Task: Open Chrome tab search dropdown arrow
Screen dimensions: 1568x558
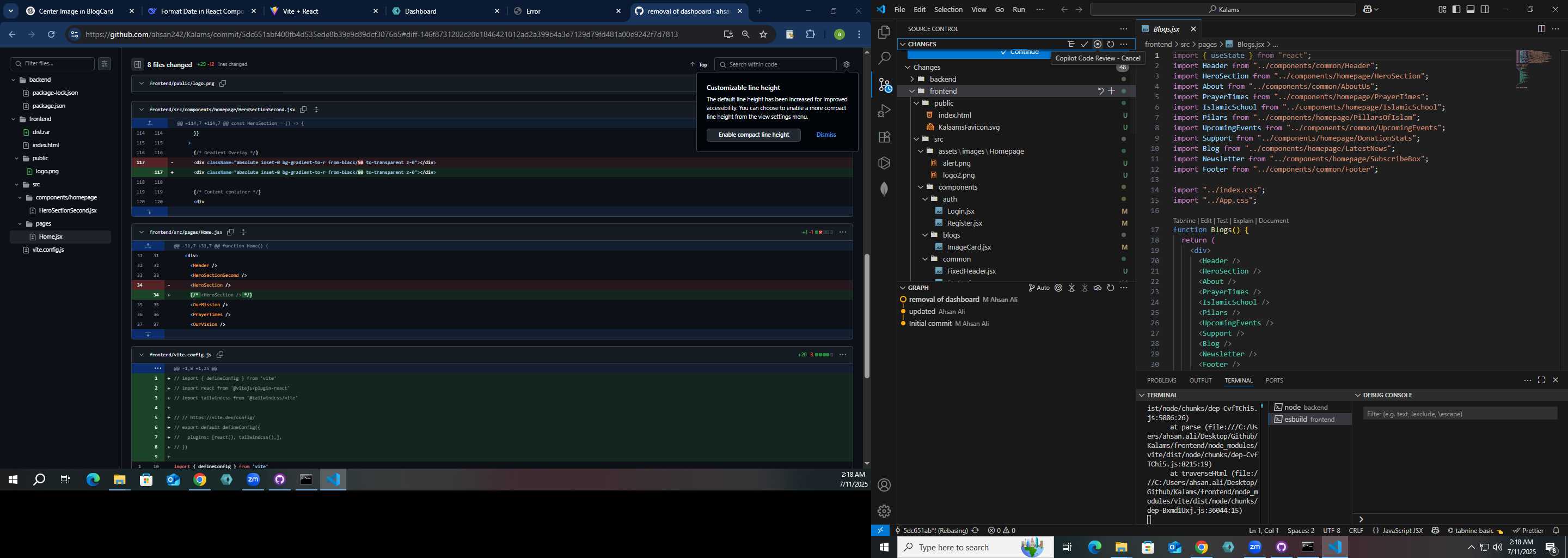Action: point(11,11)
